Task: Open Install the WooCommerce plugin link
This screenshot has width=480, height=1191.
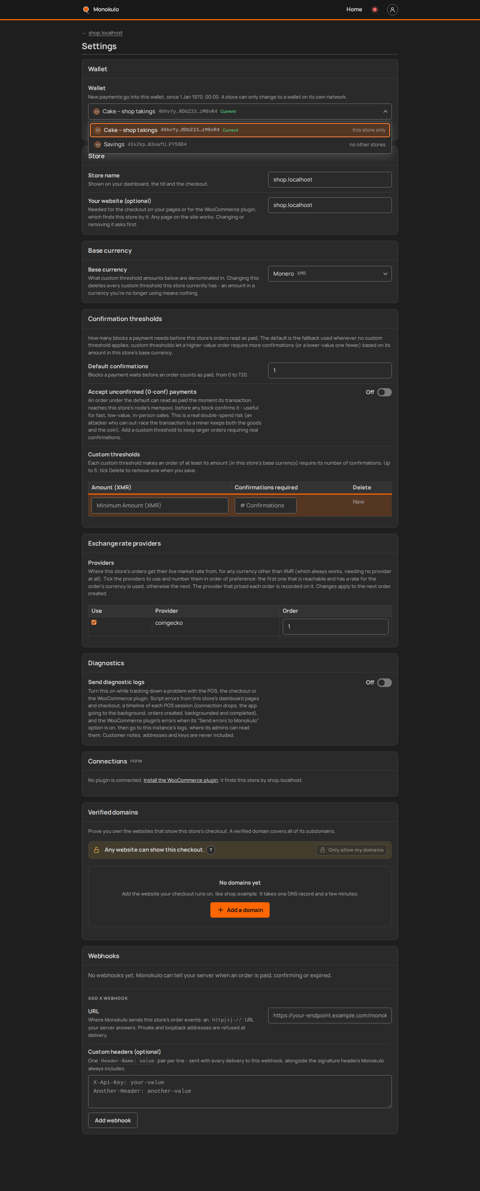Action: coord(181,780)
